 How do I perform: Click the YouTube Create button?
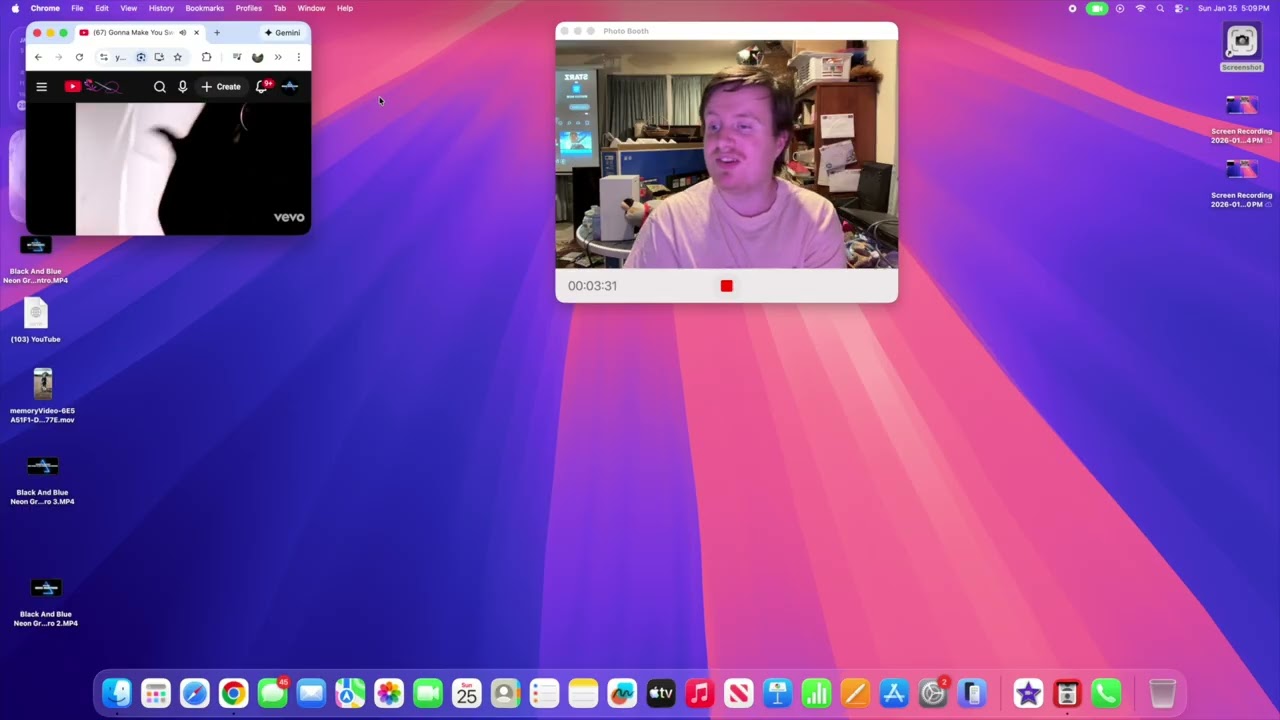(221, 87)
